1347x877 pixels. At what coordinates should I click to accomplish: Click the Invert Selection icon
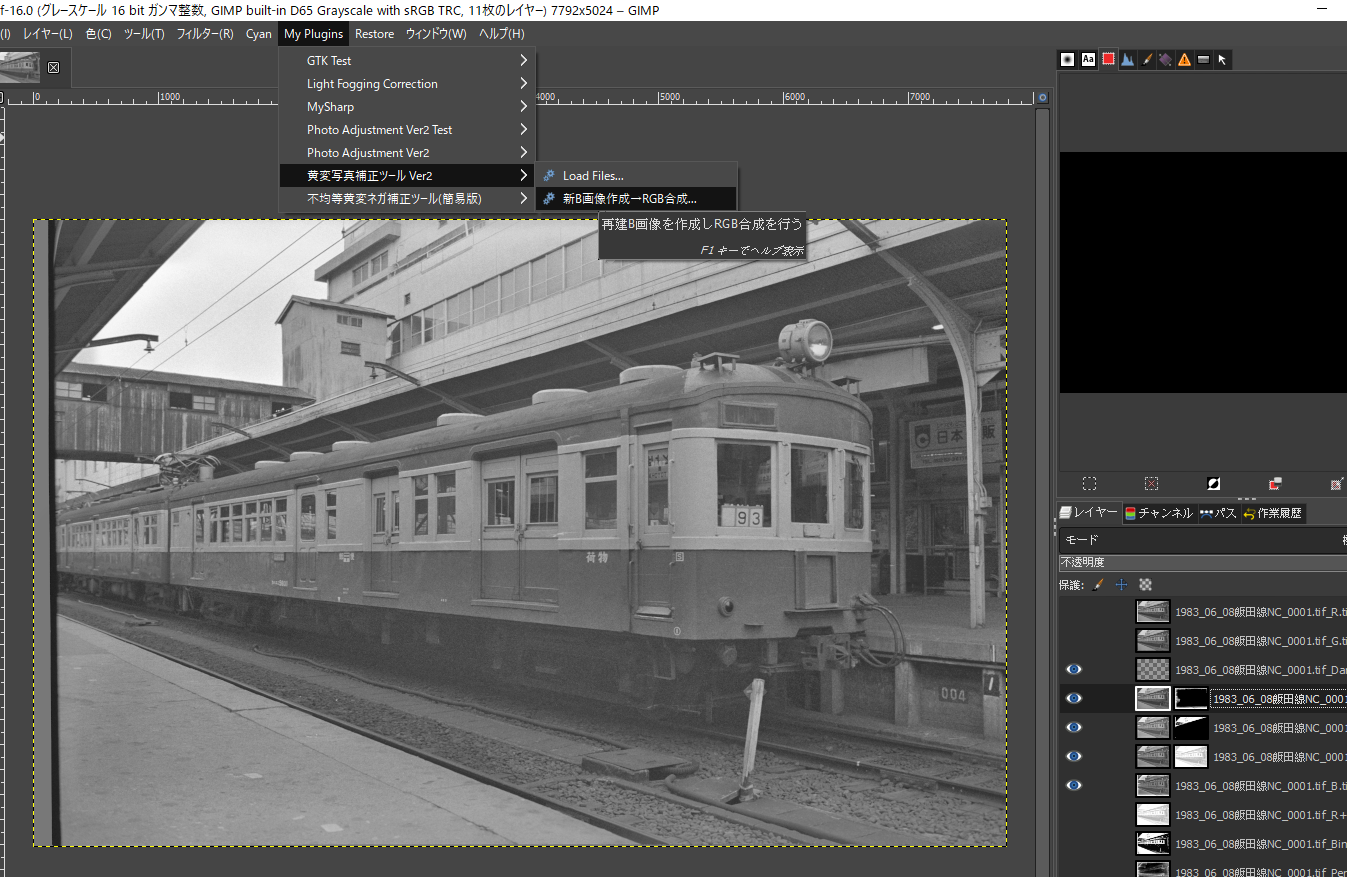(1213, 484)
